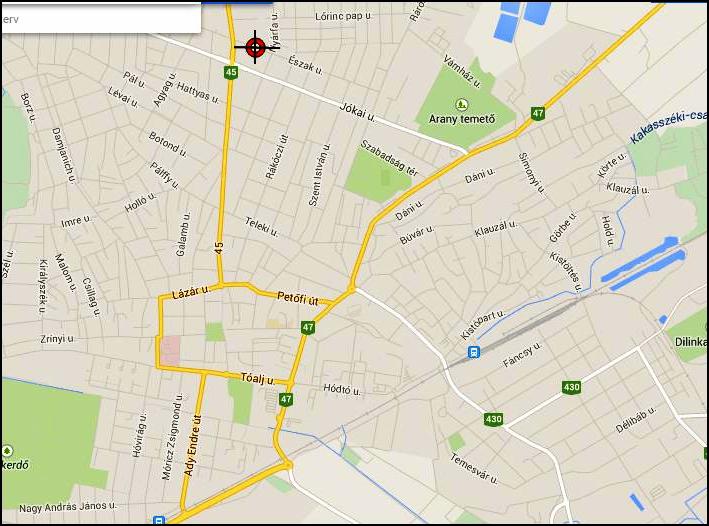Image resolution: width=709 pixels, height=526 pixels.
Task: Click the Petőfi út street label
Action: tap(298, 299)
